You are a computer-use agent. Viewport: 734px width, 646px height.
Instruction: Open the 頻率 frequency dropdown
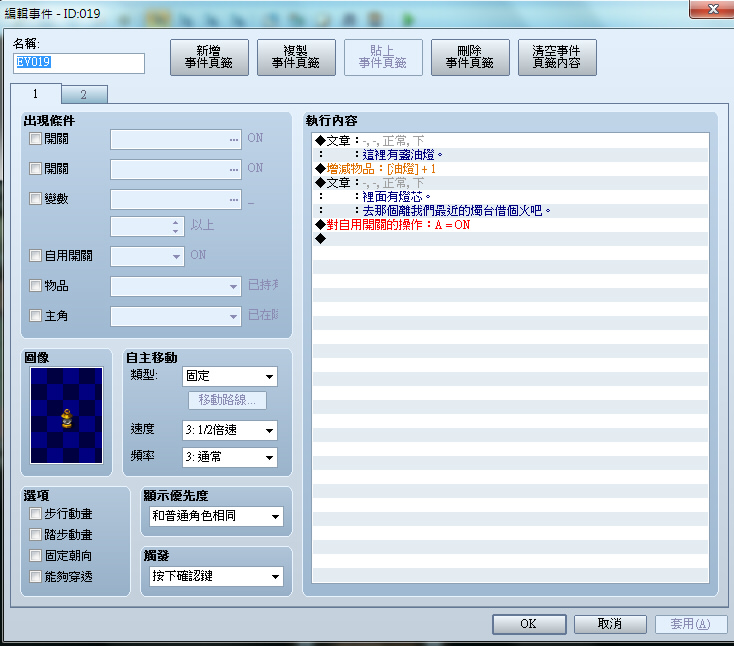[x=229, y=457]
